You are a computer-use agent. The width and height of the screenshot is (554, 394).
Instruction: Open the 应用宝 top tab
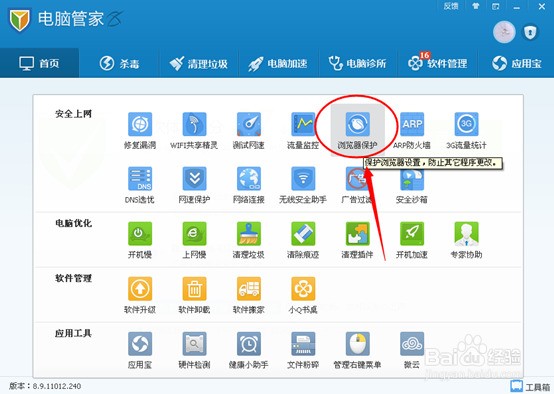click(x=516, y=63)
